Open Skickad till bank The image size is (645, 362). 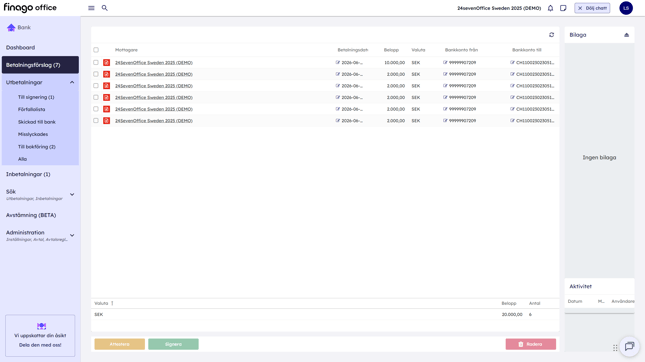click(x=37, y=122)
